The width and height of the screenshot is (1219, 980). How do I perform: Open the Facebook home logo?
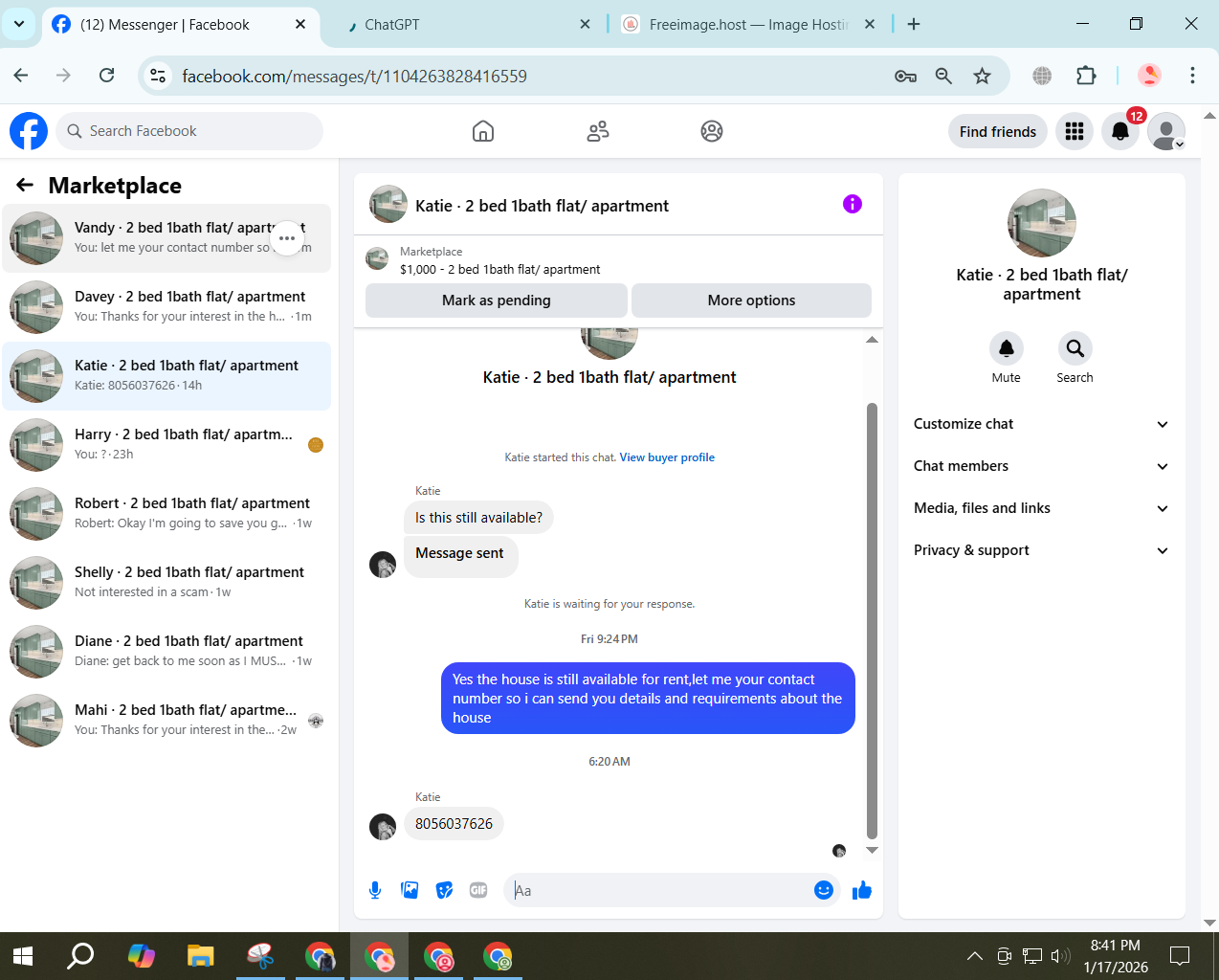[x=29, y=131]
